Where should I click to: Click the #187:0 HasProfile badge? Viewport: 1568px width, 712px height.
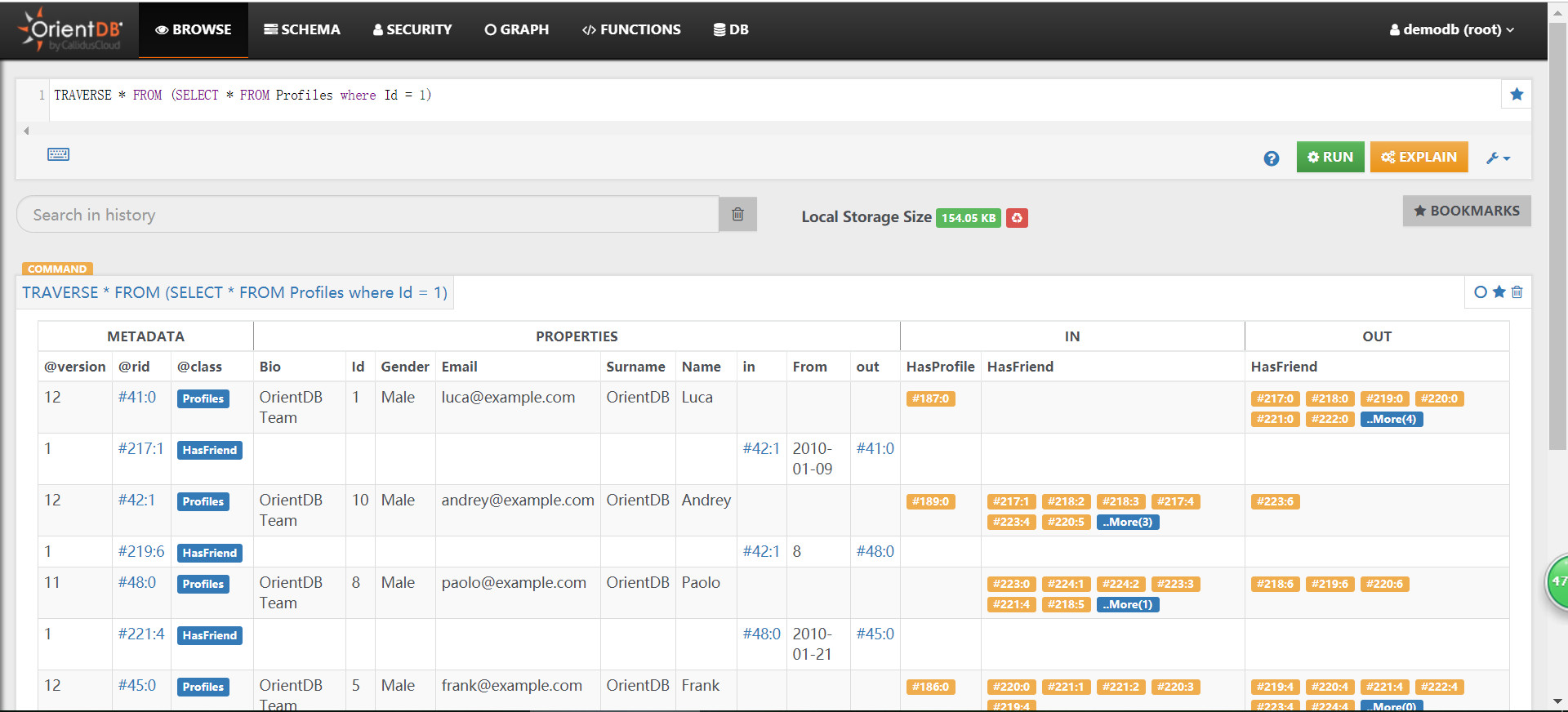pyautogui.click(x=930, y=398)
